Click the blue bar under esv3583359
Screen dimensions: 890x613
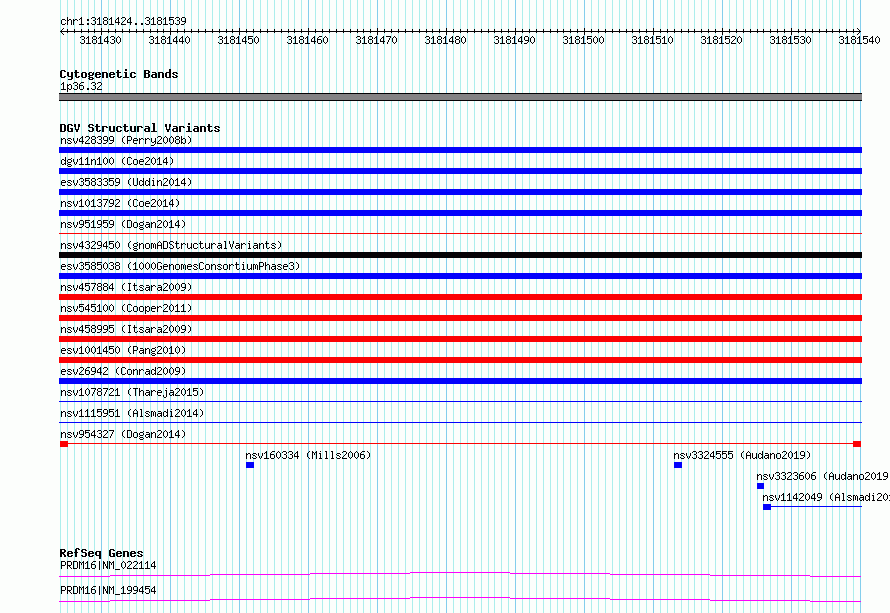[460, 192]
